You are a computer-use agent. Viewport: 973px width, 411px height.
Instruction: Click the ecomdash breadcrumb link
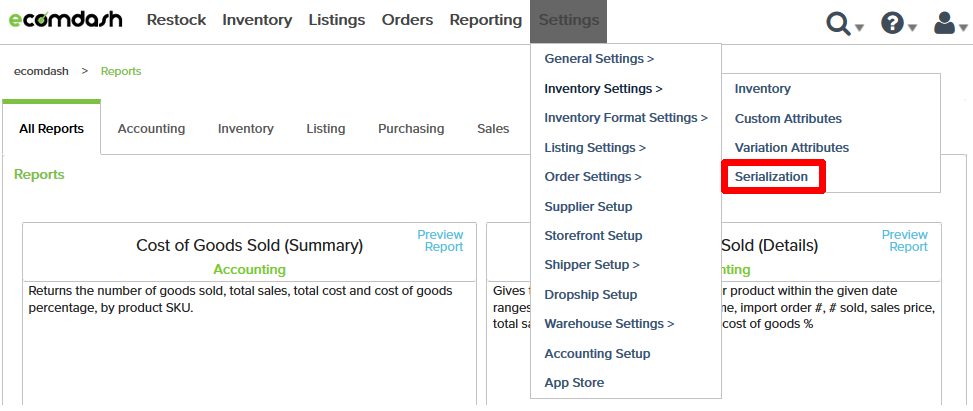click(41, 71)
